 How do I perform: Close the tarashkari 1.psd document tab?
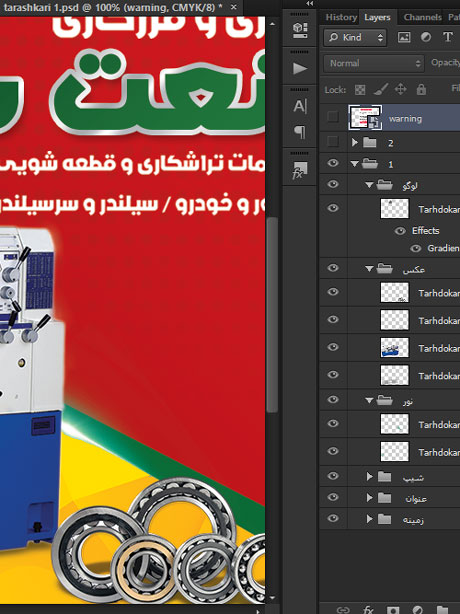click(234, 7)
